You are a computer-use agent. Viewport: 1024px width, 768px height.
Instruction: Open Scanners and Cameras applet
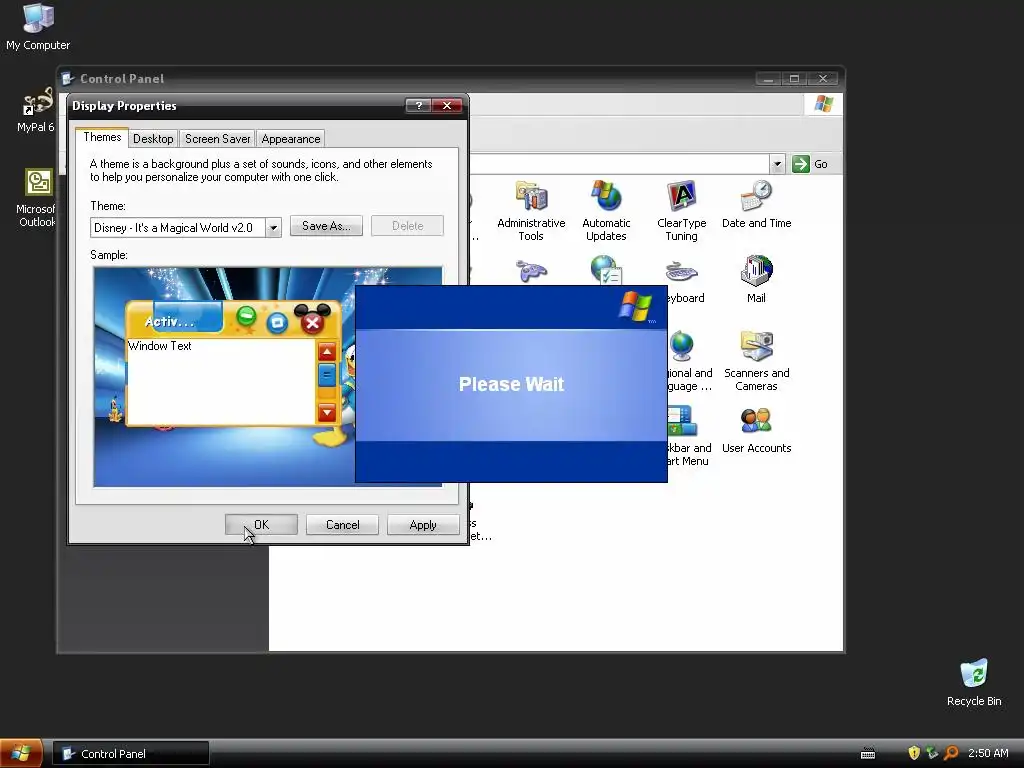pos(756,360)
